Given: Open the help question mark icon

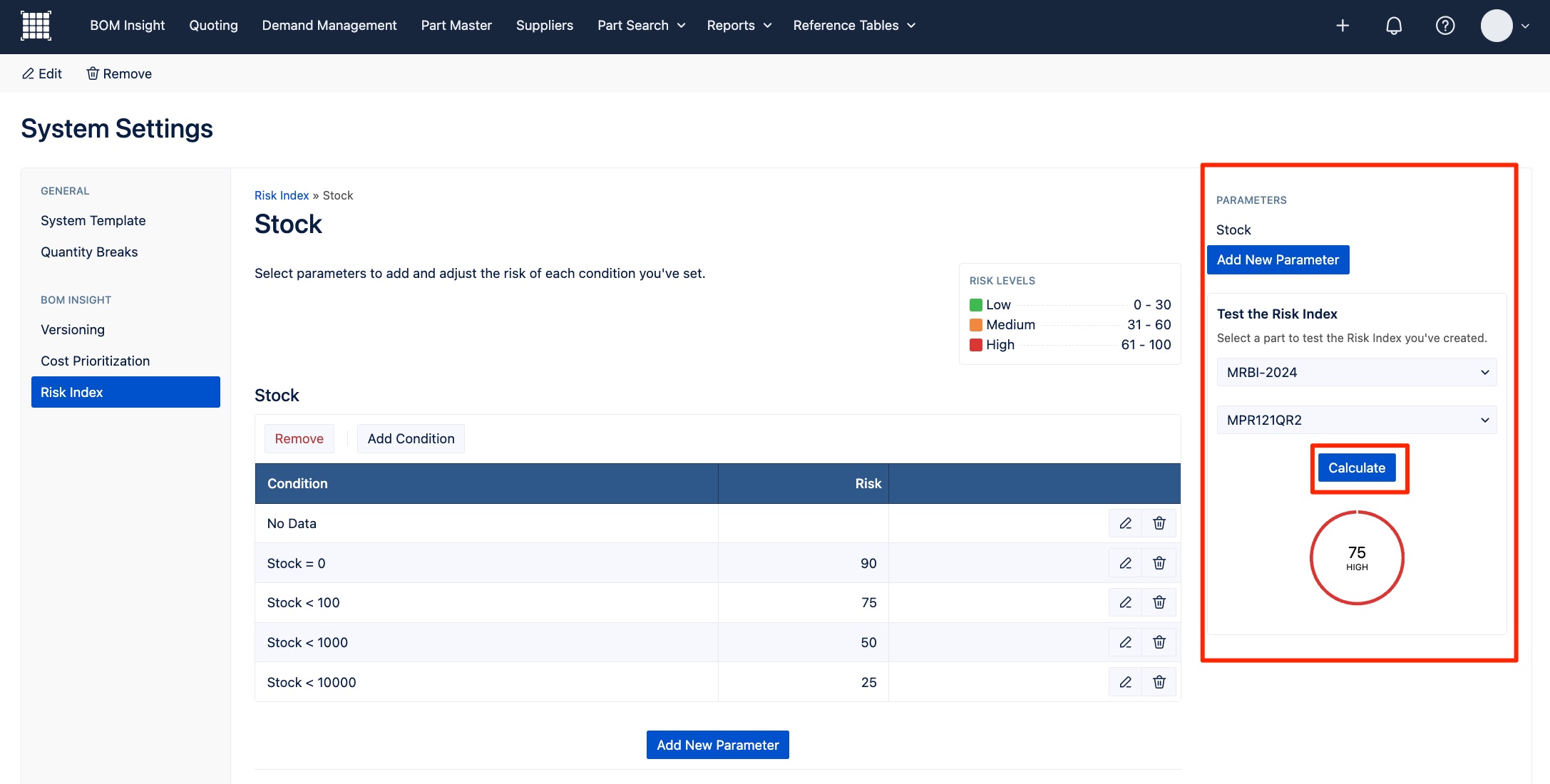Looking at the screenshot, I should coord(1445,26).
